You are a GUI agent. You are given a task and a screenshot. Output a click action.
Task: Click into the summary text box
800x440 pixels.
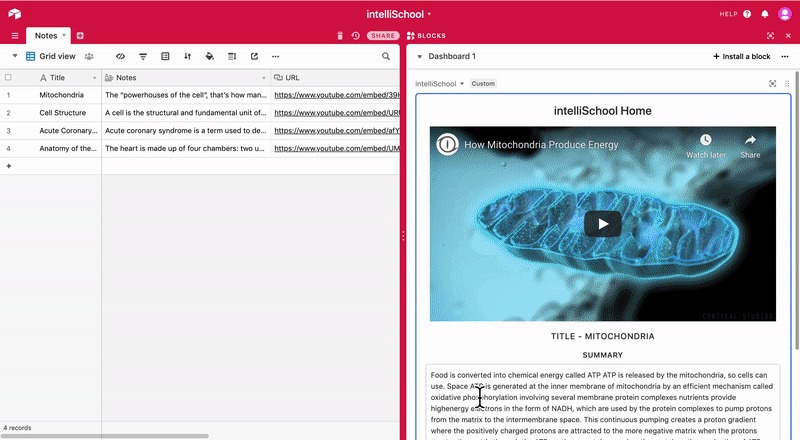coord(603,402)
